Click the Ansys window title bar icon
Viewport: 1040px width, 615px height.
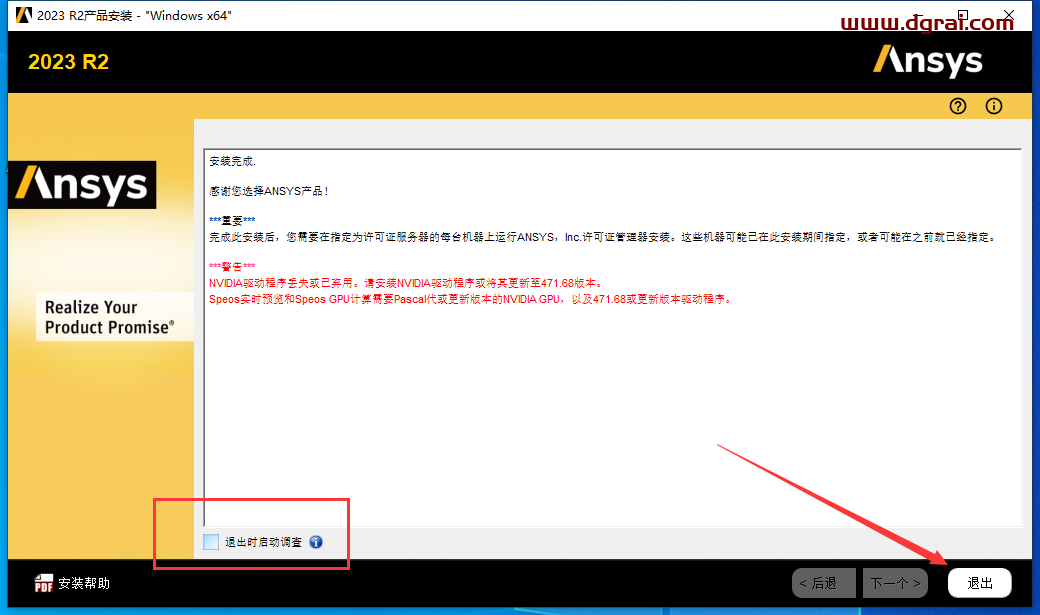23,15
